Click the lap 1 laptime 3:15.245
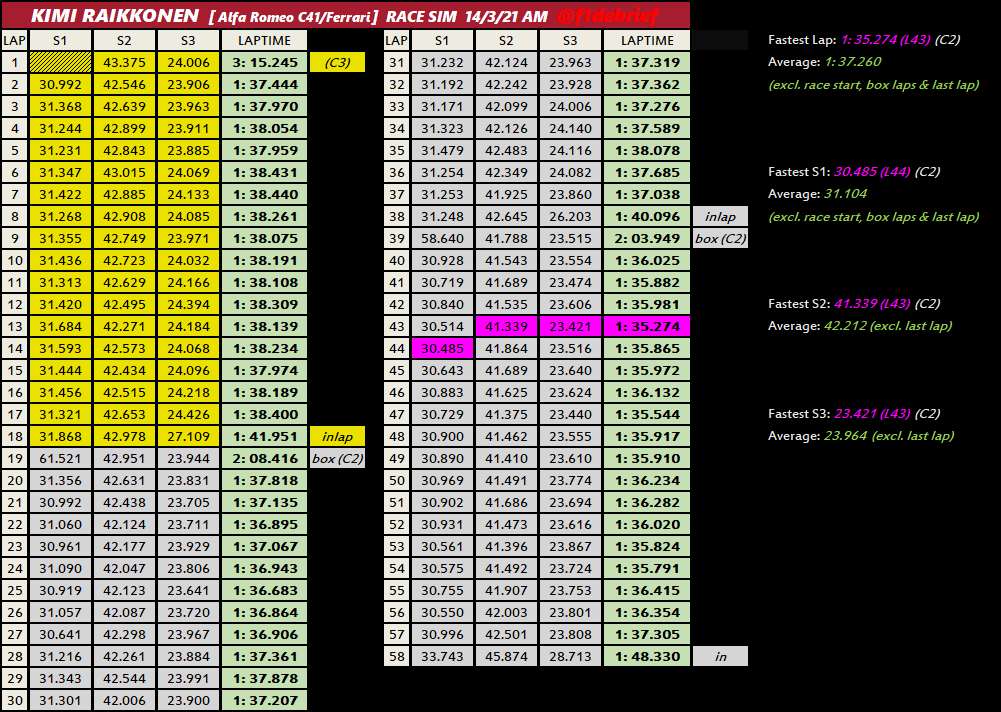 click(x=264, y=63)
